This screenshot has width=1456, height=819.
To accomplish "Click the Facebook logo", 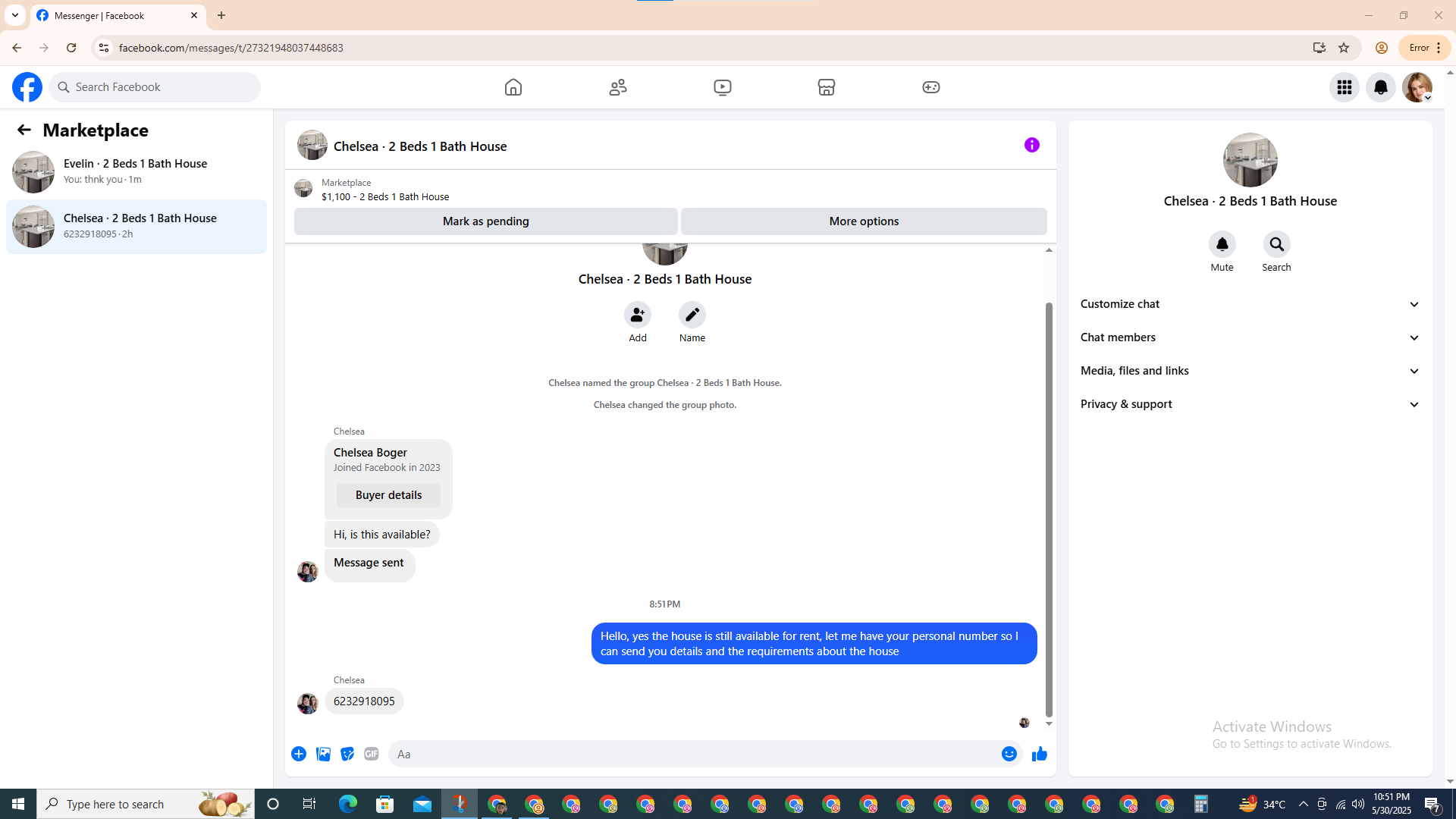I will coord(27,87).
